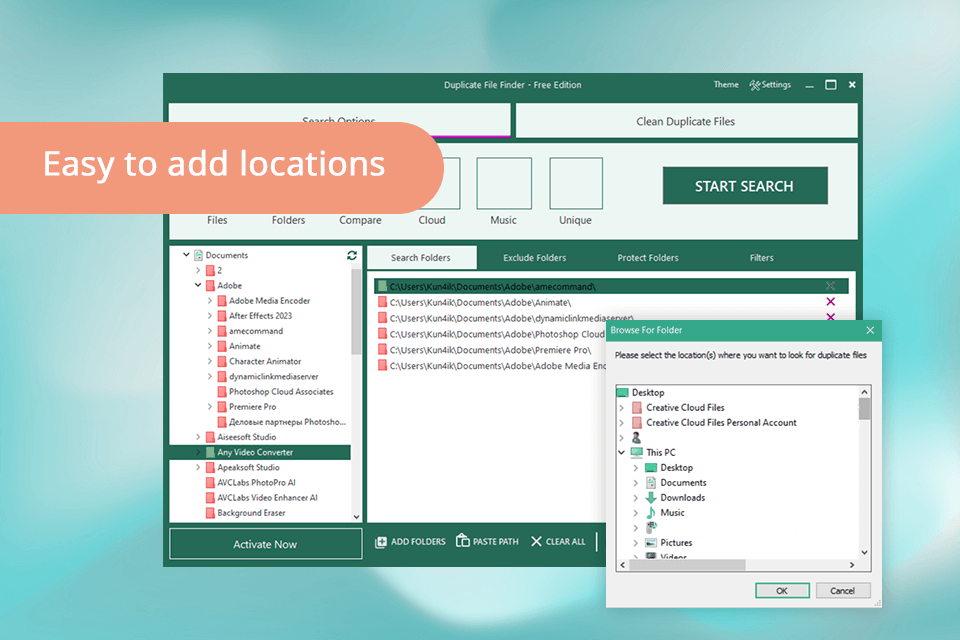
Task: Choose the Cloud search mode label
Action: (x=432, y=220)
